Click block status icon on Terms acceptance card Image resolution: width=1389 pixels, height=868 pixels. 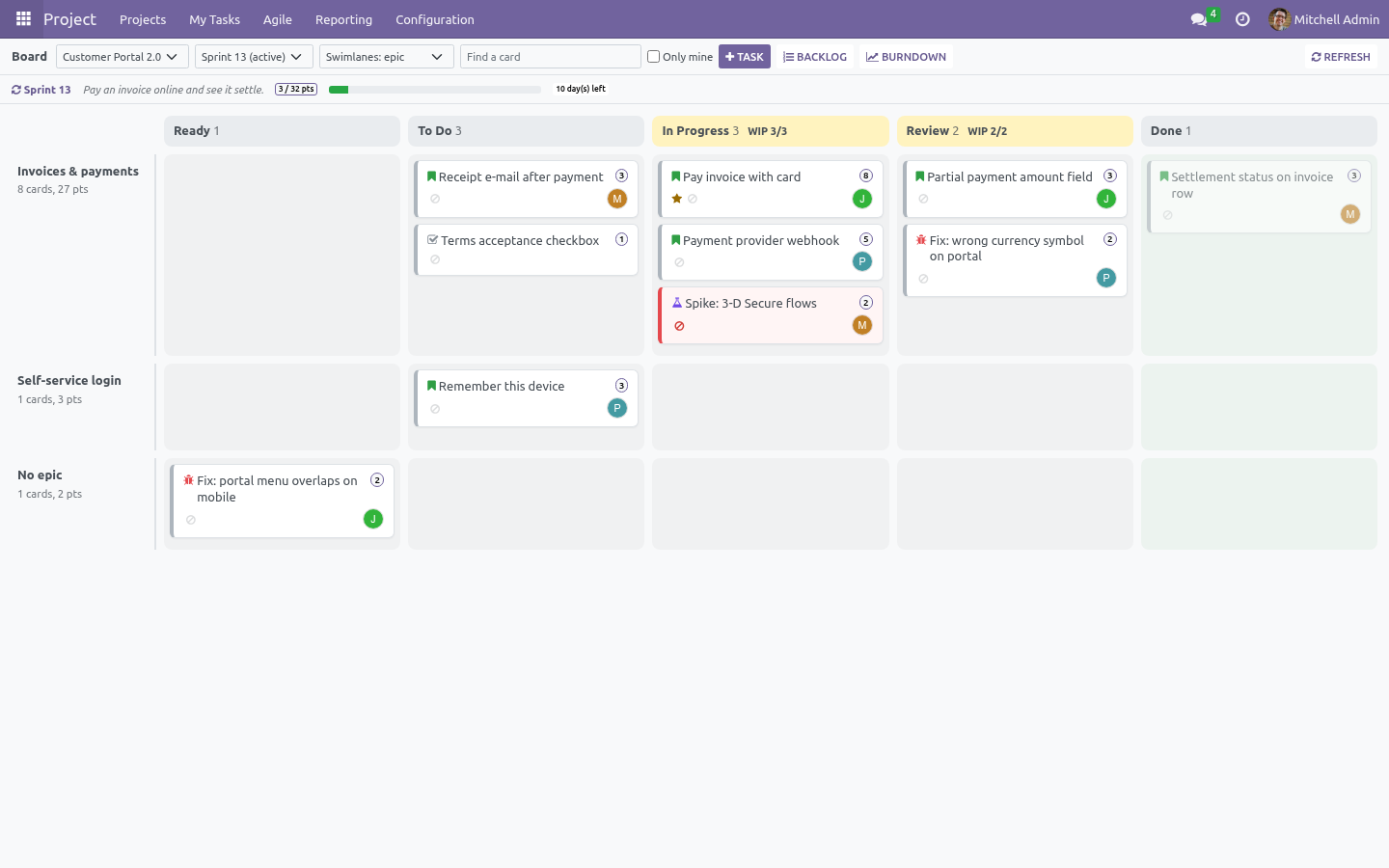pos(435,259)
